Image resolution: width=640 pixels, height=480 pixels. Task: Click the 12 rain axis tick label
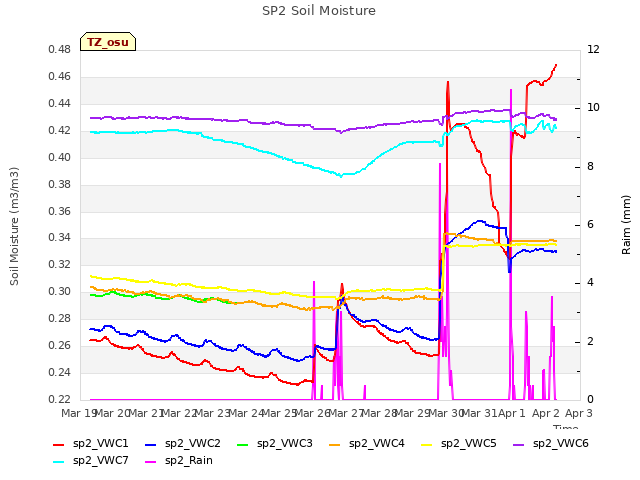coord(593,50)
